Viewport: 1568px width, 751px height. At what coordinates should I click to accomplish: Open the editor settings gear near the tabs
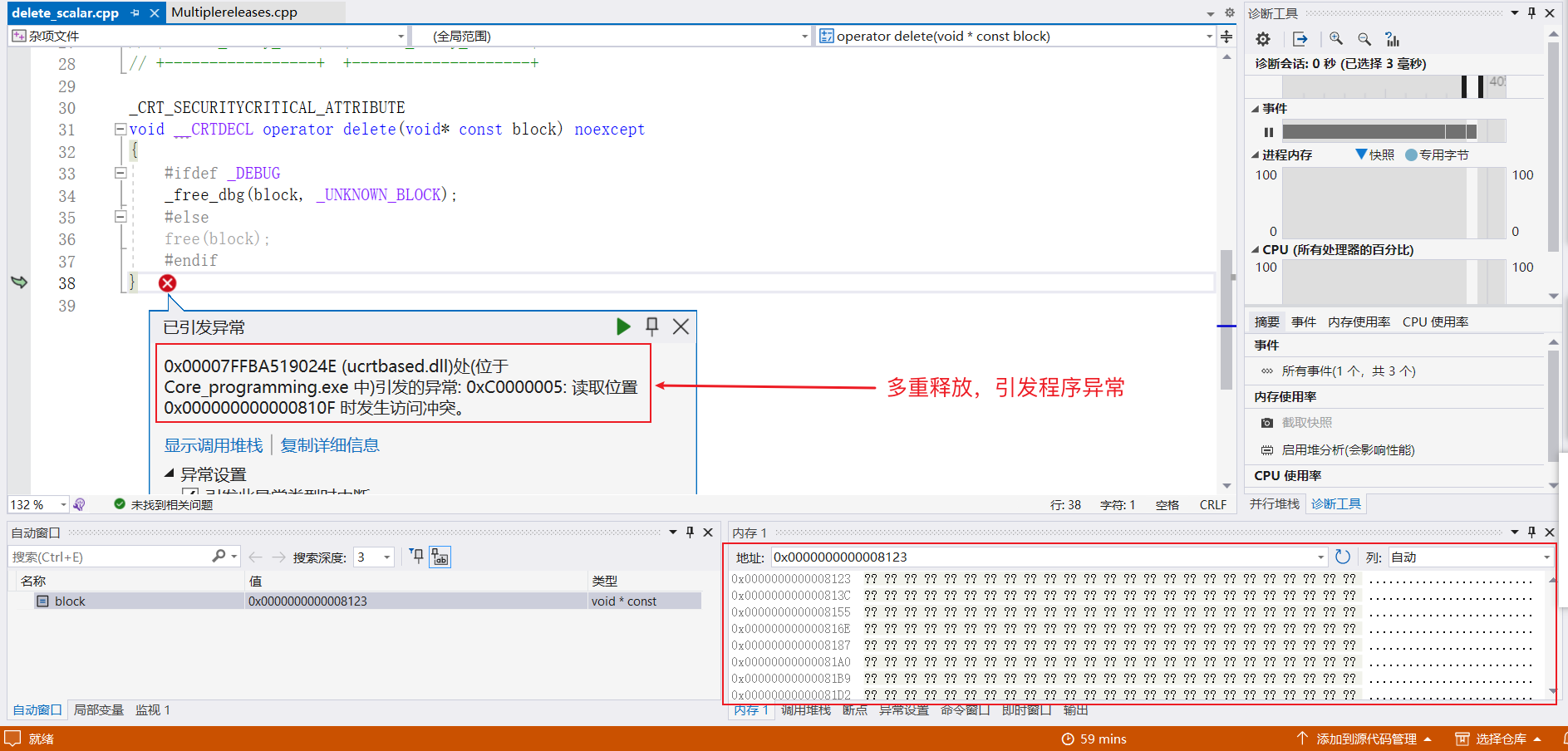(1230, 12)
